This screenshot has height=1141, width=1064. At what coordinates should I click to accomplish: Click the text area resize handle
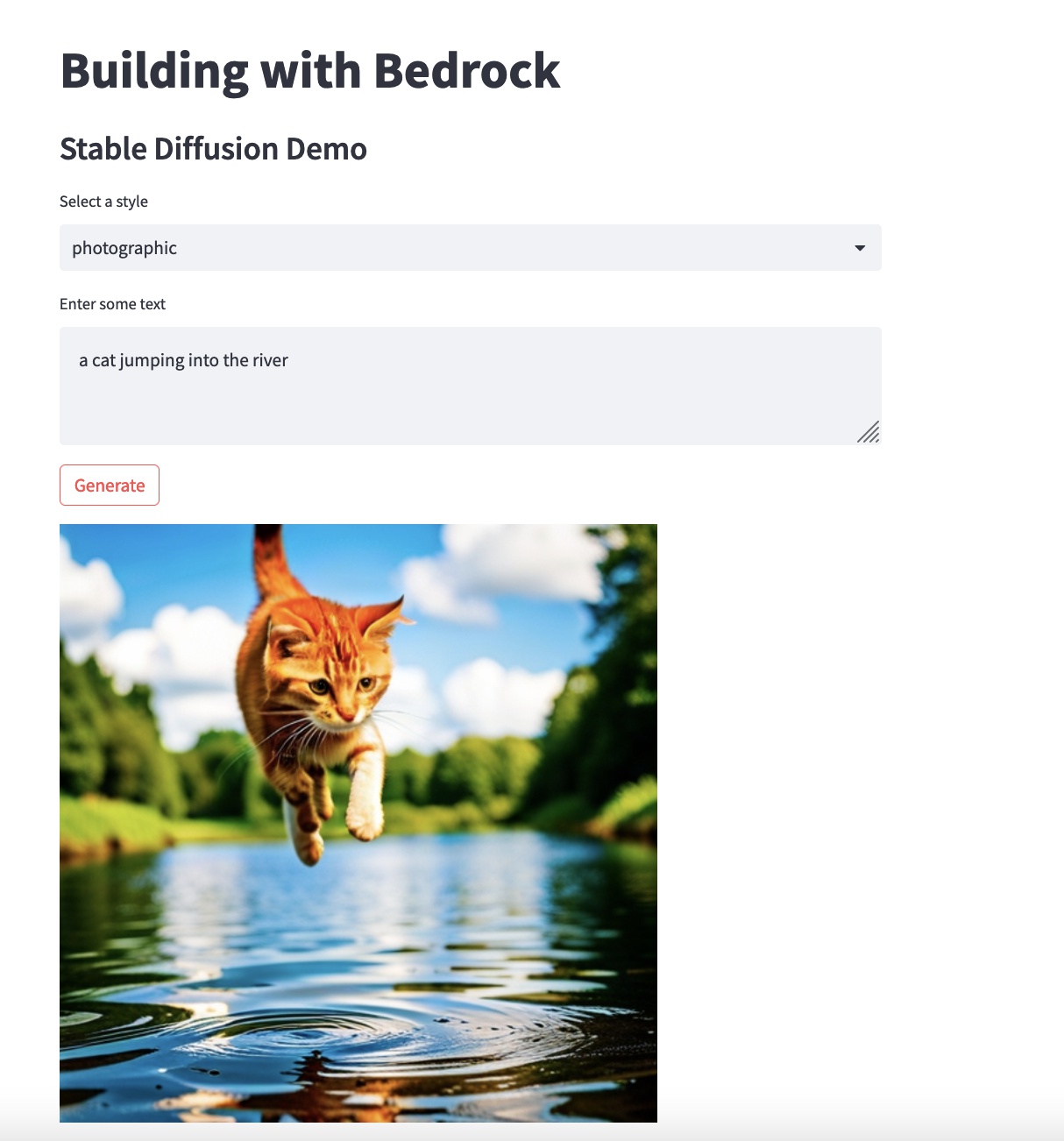coord(869,432)
